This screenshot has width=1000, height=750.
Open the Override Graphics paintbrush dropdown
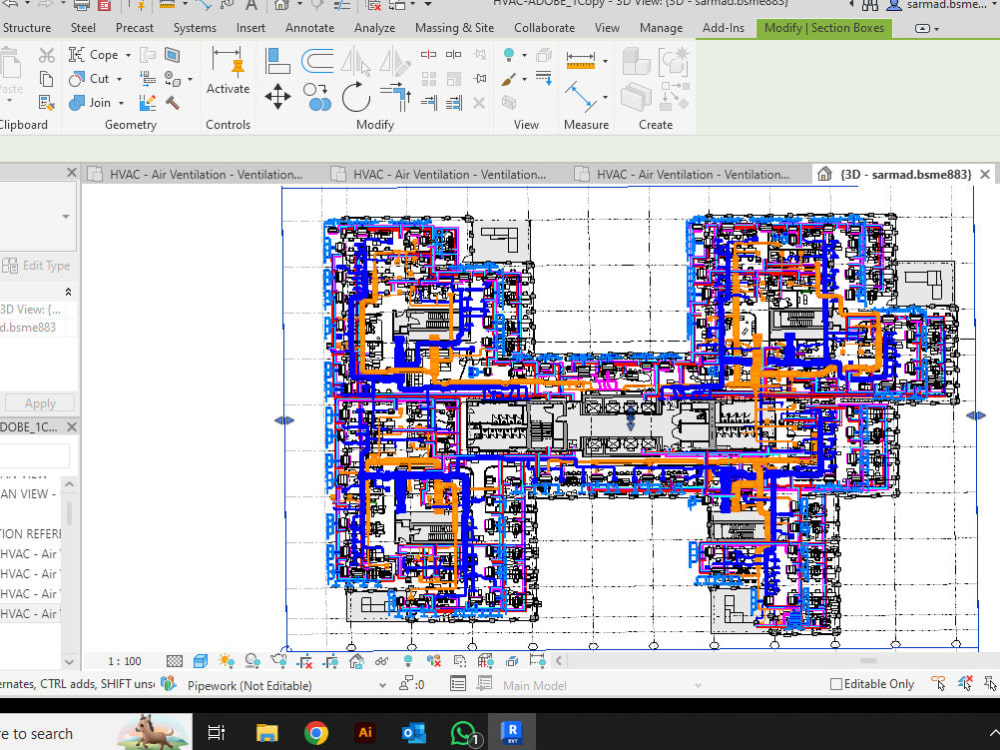pyautogui.click(x=524, y=80)
